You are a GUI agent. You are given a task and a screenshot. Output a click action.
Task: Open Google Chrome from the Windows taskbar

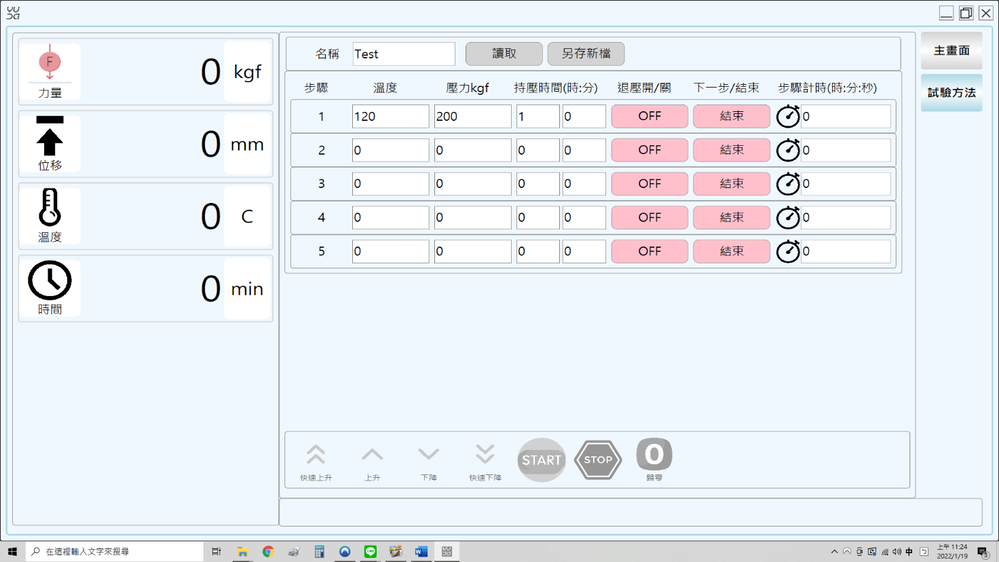point(268,551)
